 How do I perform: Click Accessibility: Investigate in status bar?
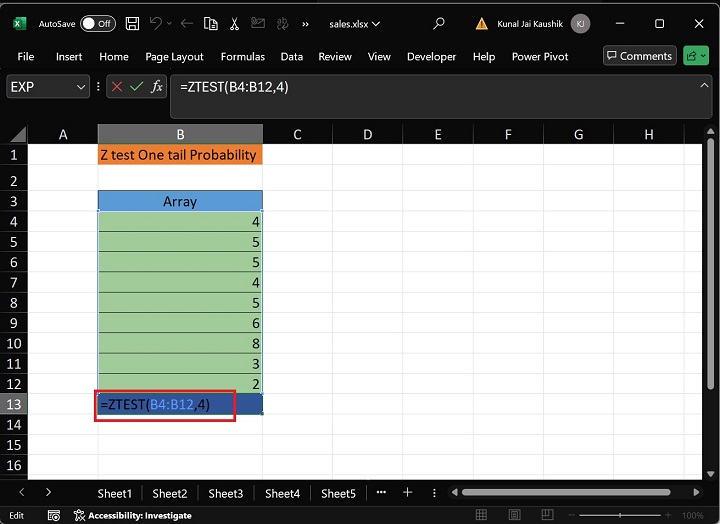coord(133,515)
